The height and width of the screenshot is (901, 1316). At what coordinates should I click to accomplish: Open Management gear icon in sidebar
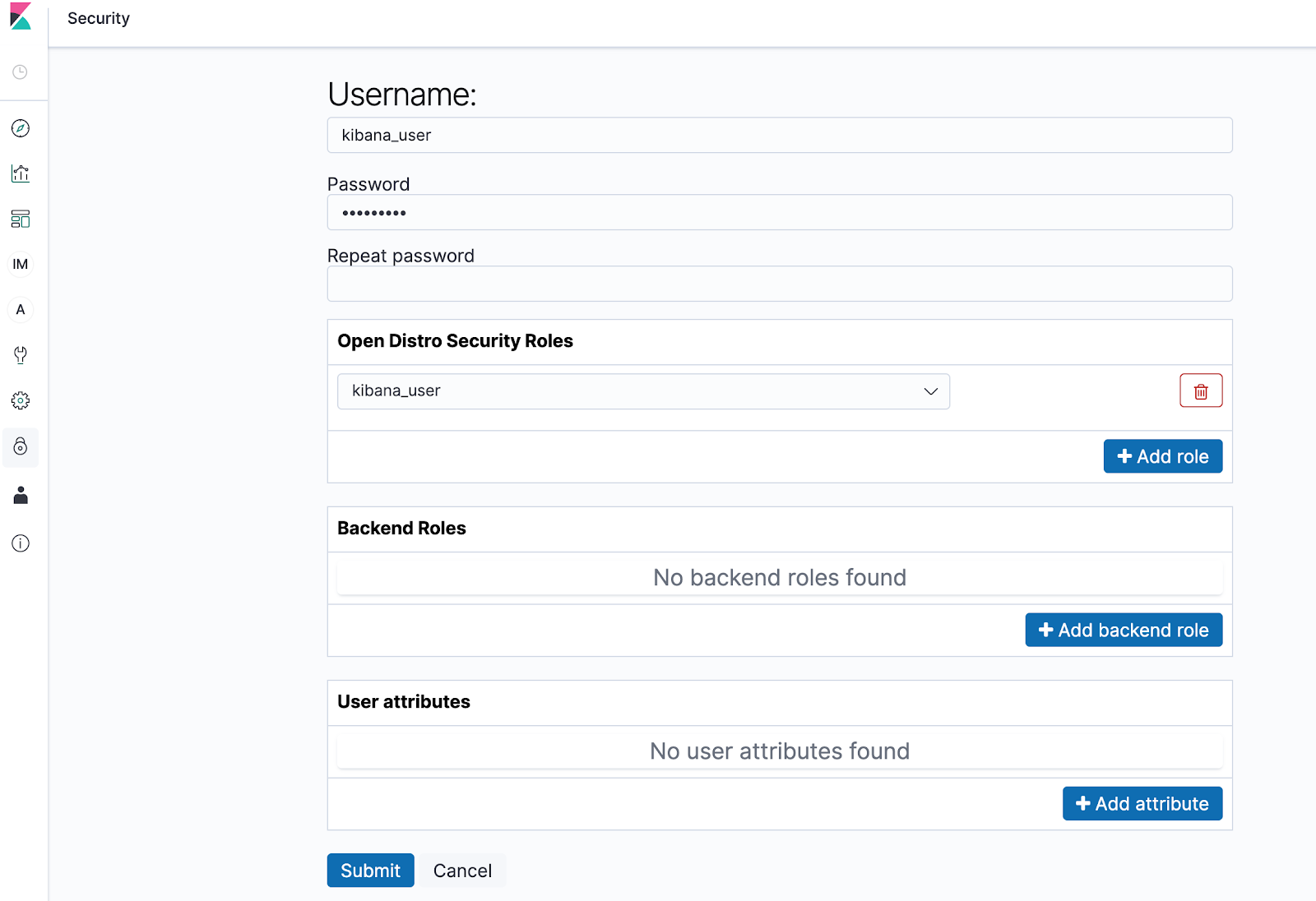[21, 400]
